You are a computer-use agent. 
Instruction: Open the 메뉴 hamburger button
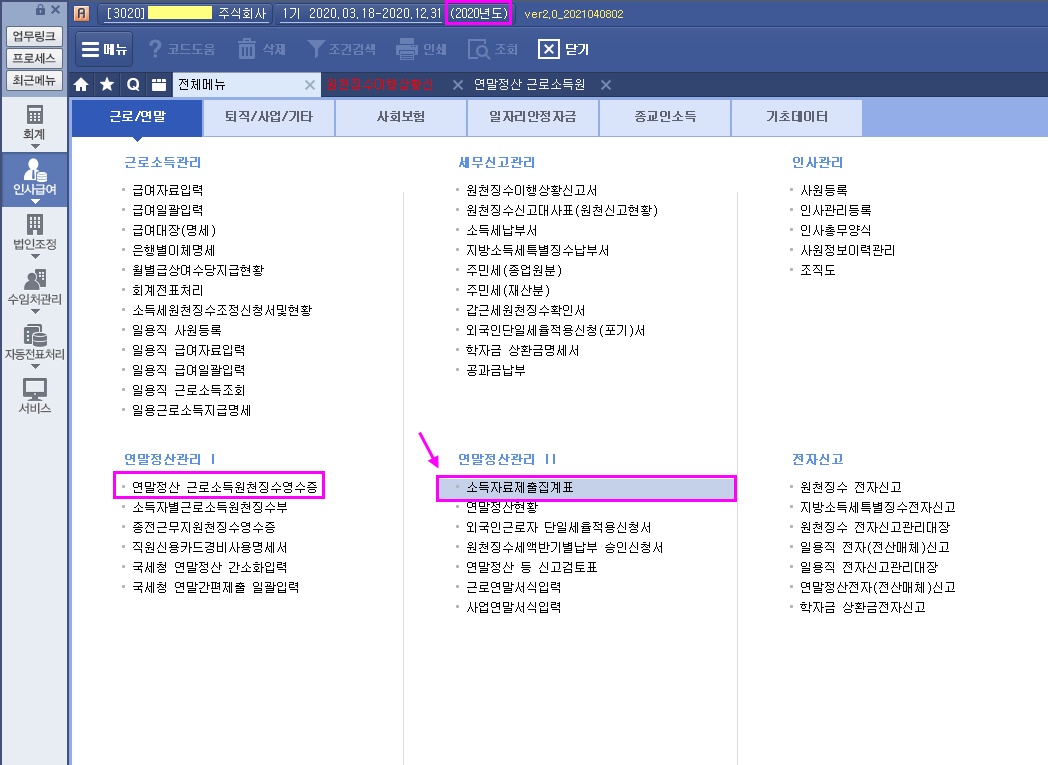coord(104,49)
